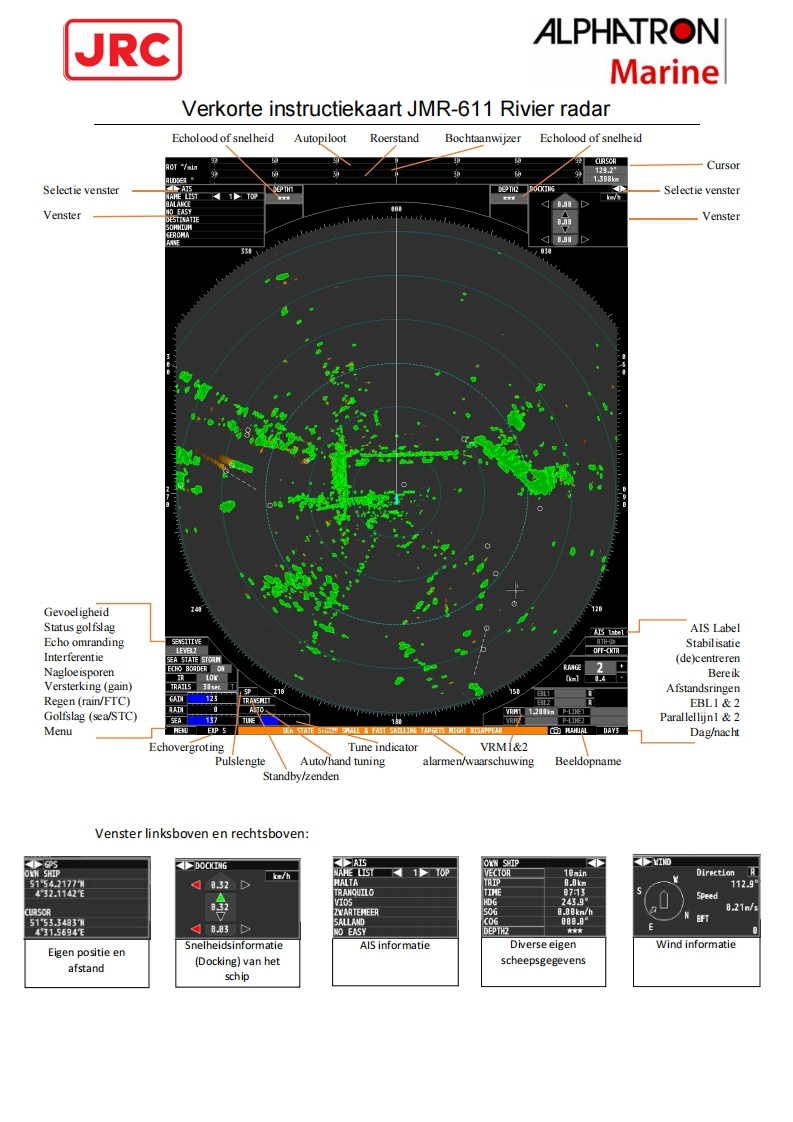The height and width of the screenshot is (1122, 793).
Task: Set TRAILS 30sec afterglow option
Action: click(212, 687)
